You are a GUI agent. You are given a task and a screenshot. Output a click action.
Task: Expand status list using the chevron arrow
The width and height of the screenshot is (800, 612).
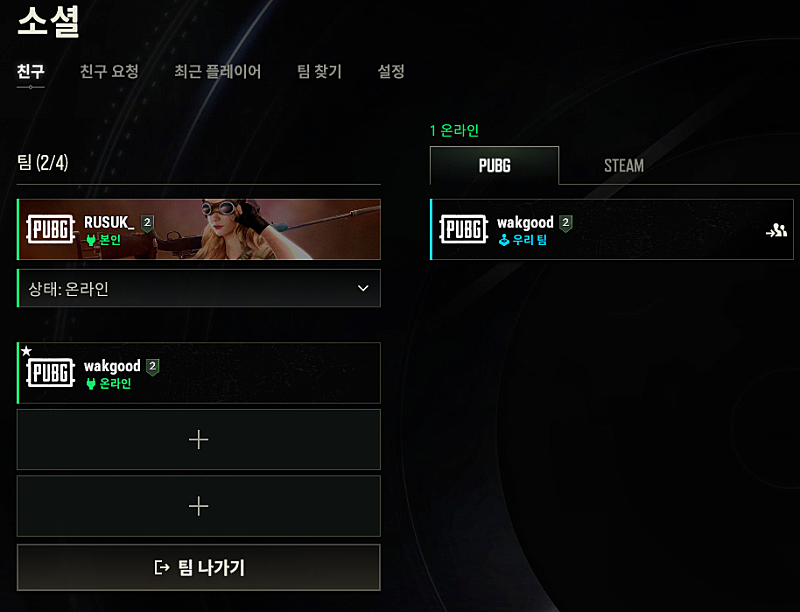tap(363, 288)
